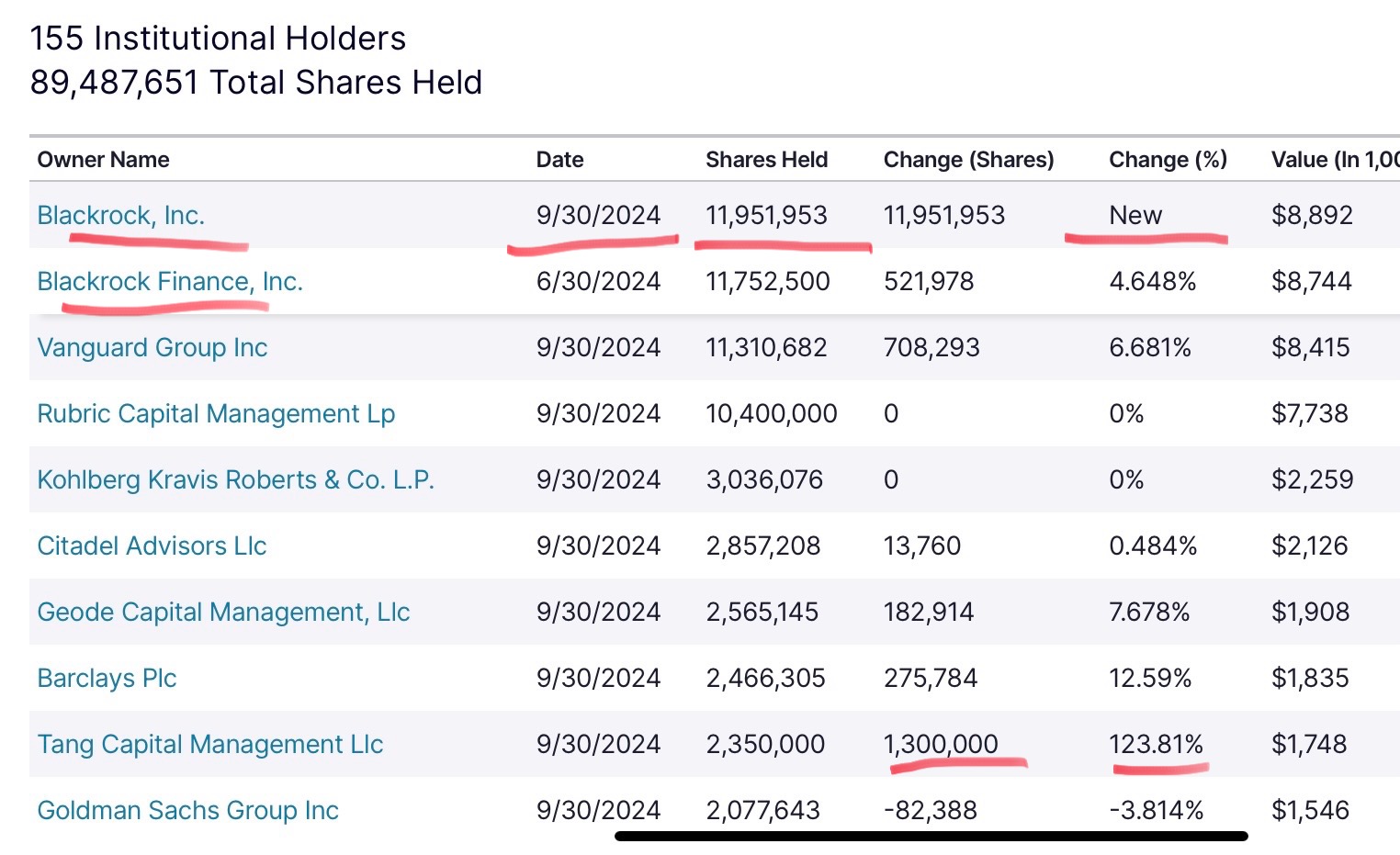Click the 11,951,953 Shares Held cell
This screenshot has height=855, width=1400.
(766, 215)
